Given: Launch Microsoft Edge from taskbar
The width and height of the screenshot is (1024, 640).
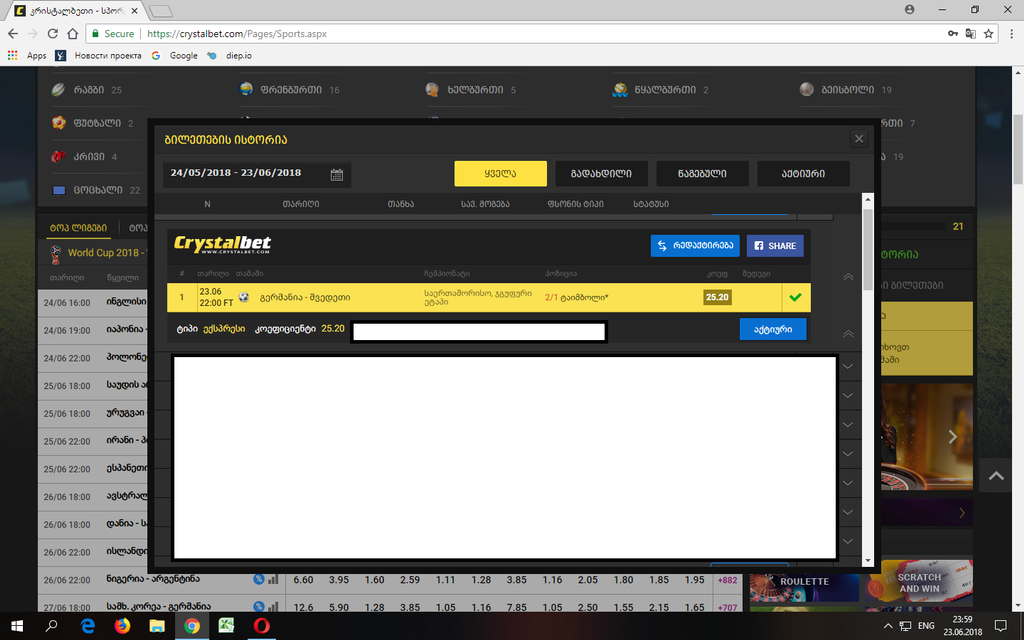Looking at the screenshot, I should 87,626.
